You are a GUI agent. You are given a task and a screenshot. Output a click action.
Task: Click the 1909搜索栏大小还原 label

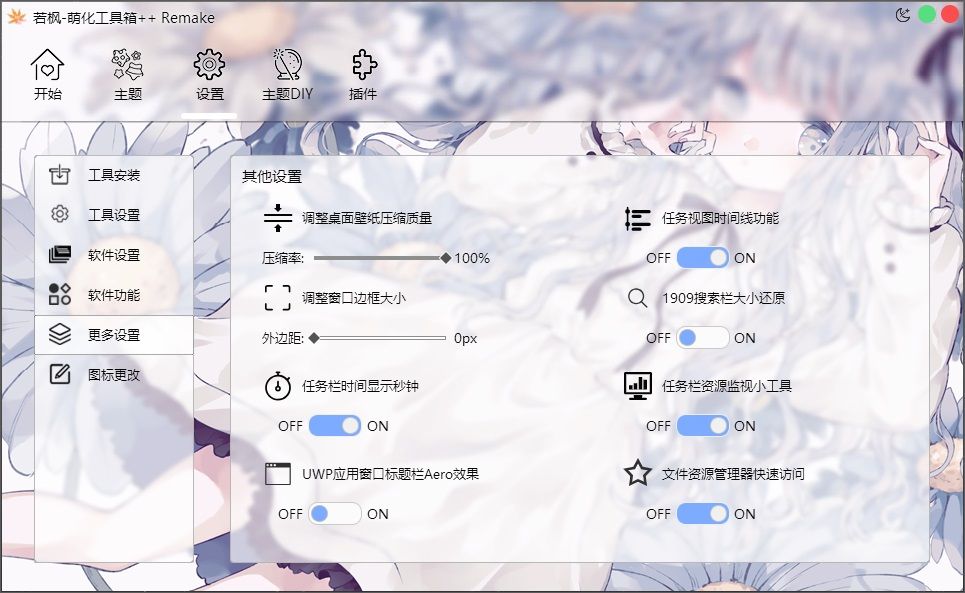(x=724, y=298)
